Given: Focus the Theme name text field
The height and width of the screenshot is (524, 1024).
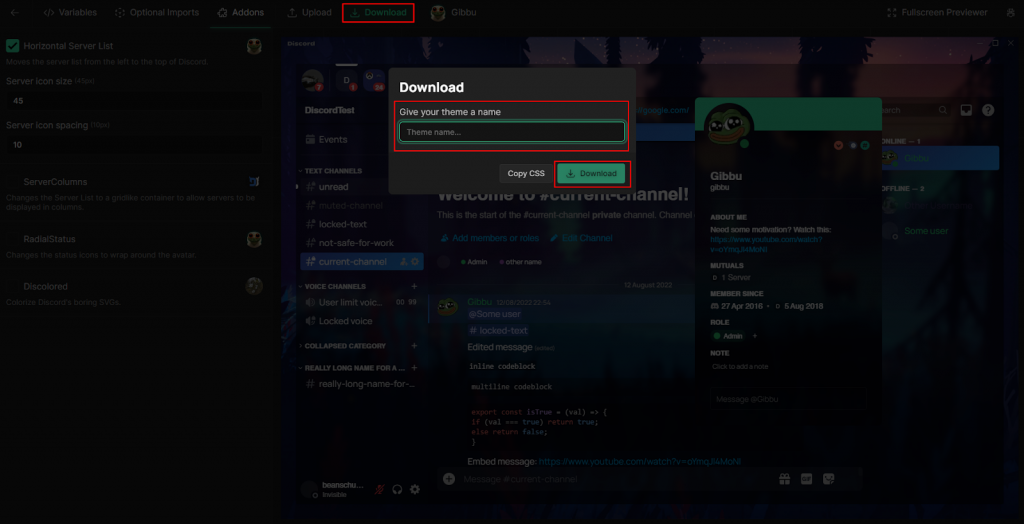Looking at the screenshot, I should pyautogui.click(x=512, y=132).
